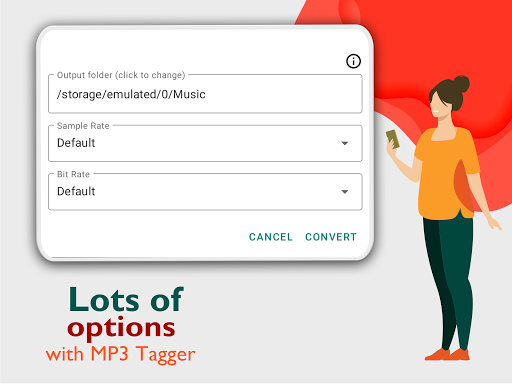Click the CANCEL button
Viewport: 512px width, 384px height.
click(271, 237)
